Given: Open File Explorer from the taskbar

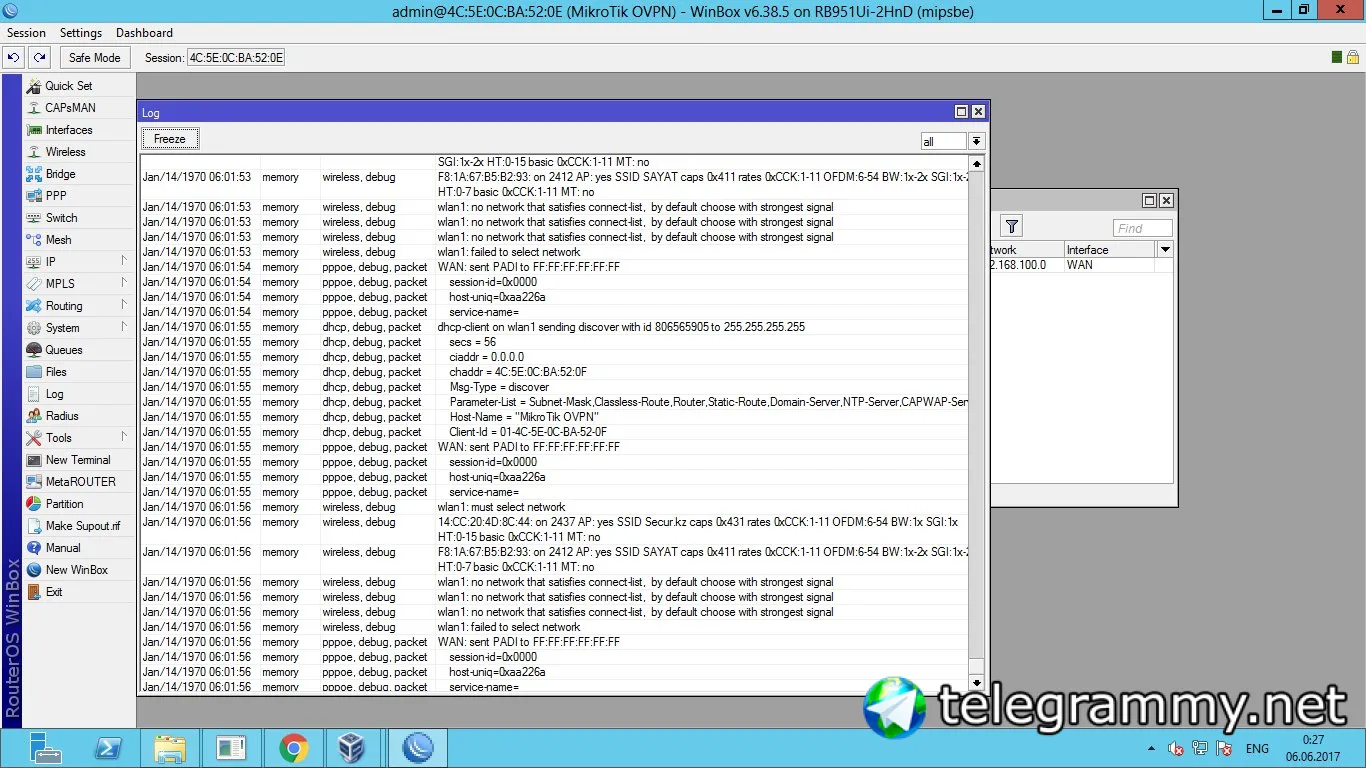Looking at the screenshot, I should [169, 748].
